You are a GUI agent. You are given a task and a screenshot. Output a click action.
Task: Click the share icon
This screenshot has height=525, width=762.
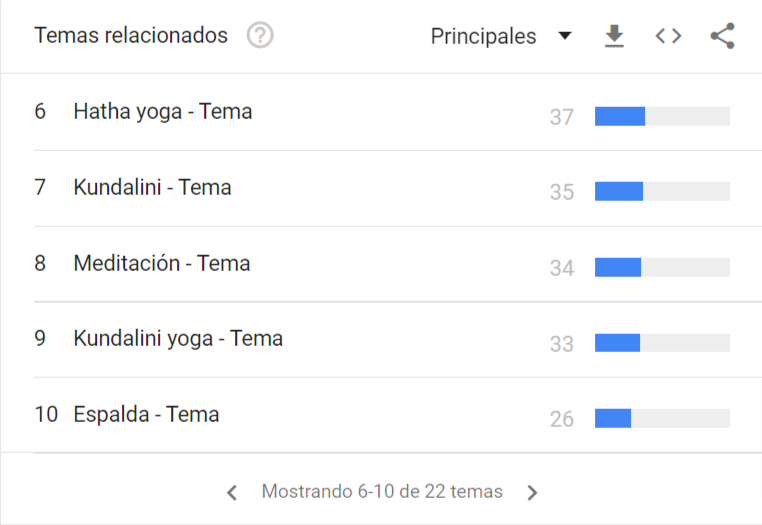[723, 36]
